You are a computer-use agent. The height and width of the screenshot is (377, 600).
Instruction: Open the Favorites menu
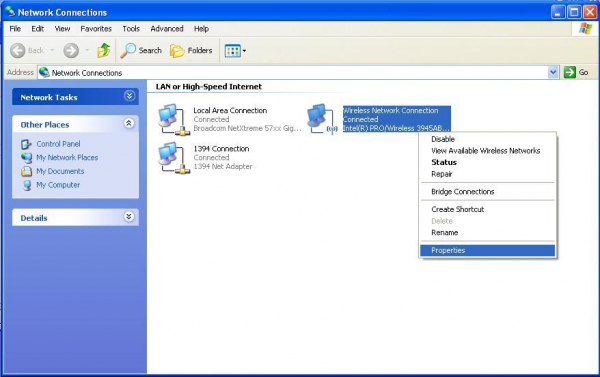click(96, 29)
